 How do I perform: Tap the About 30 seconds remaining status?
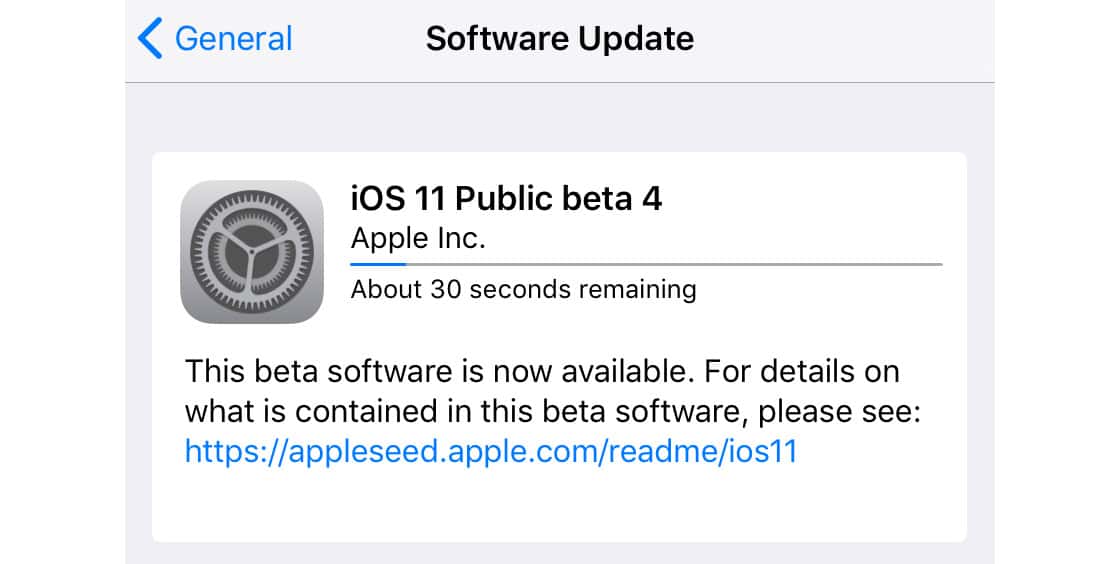tap(523, 289)
